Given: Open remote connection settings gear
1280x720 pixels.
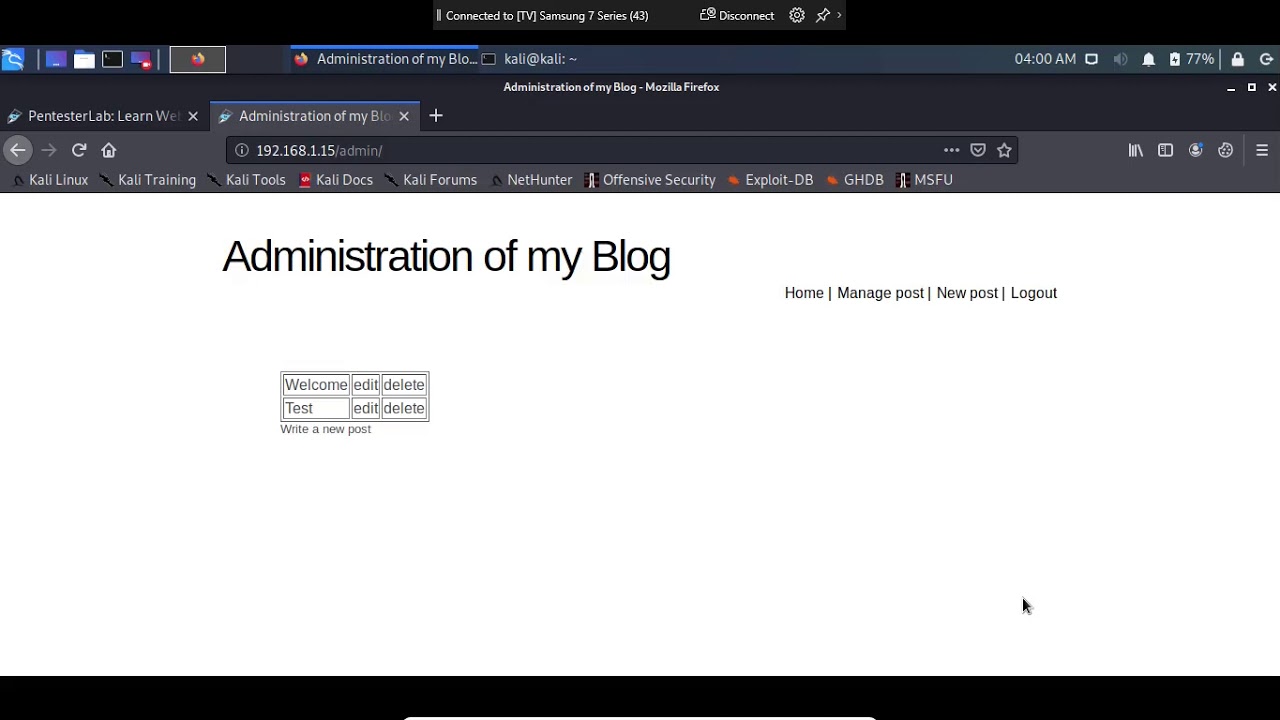Looking at the screenshot, I should (797, 15).
